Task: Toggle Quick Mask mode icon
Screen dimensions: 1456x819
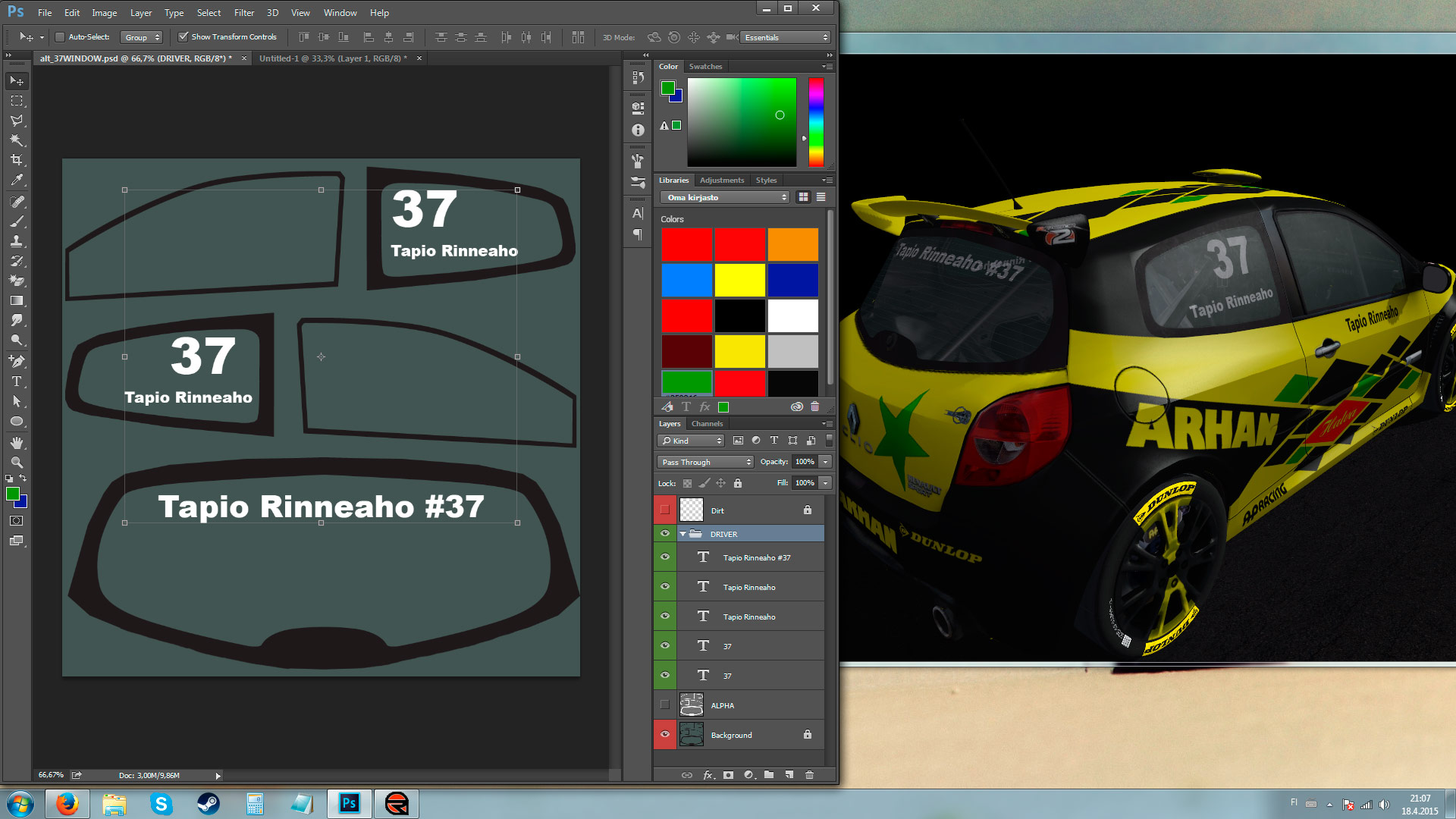Action: click(x=17, y=521)
